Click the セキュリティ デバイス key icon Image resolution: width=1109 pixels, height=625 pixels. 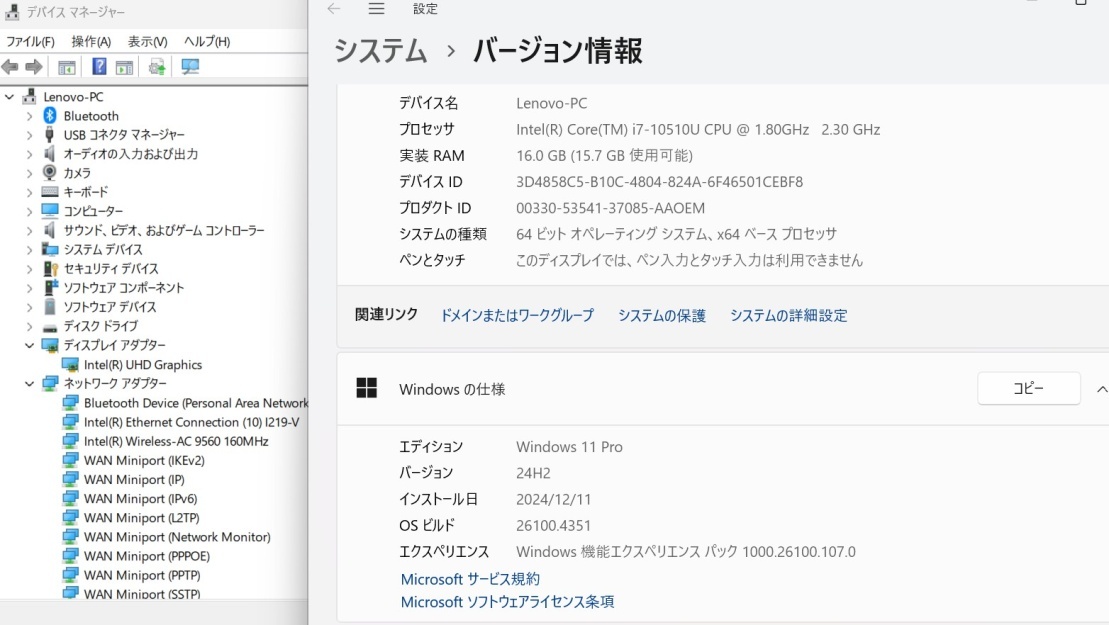(50, 269)
